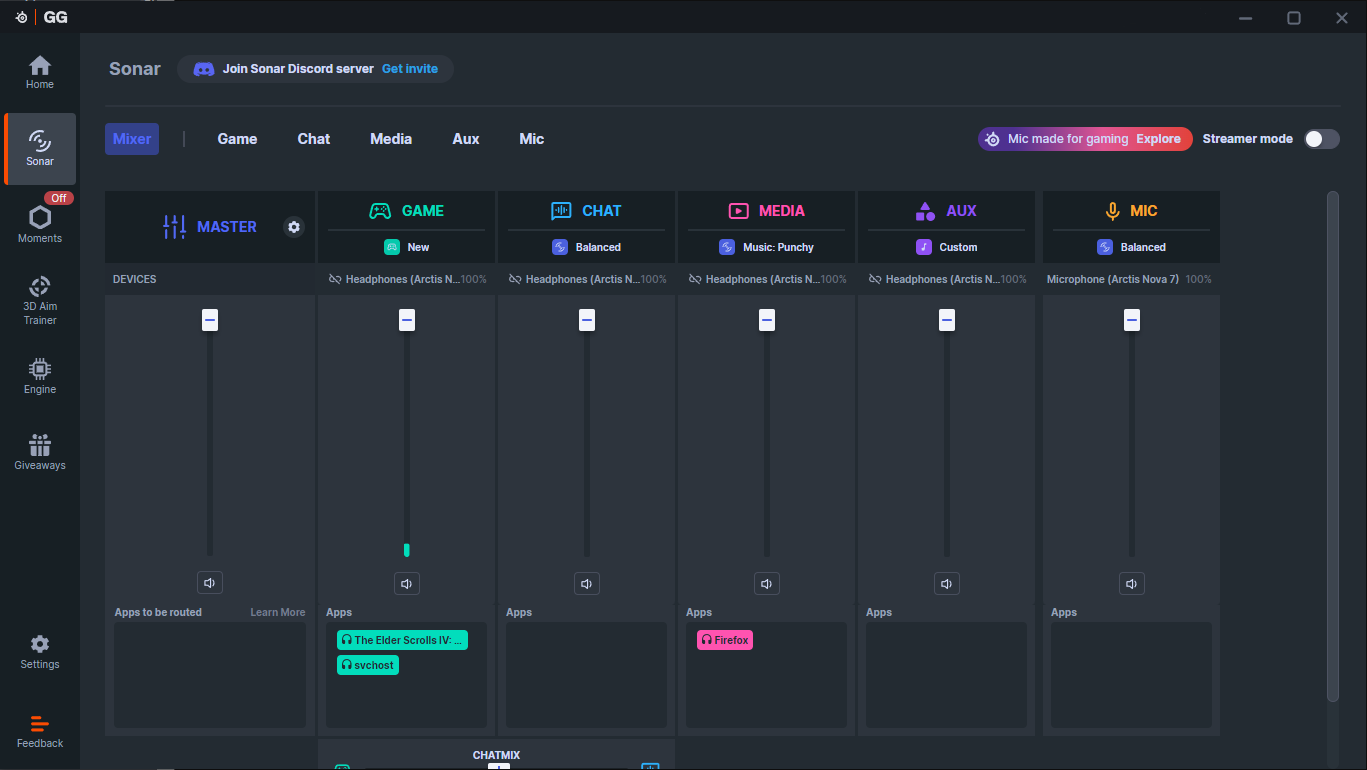
Task: Open Settings from the sidebar
Action: [40, 652]
